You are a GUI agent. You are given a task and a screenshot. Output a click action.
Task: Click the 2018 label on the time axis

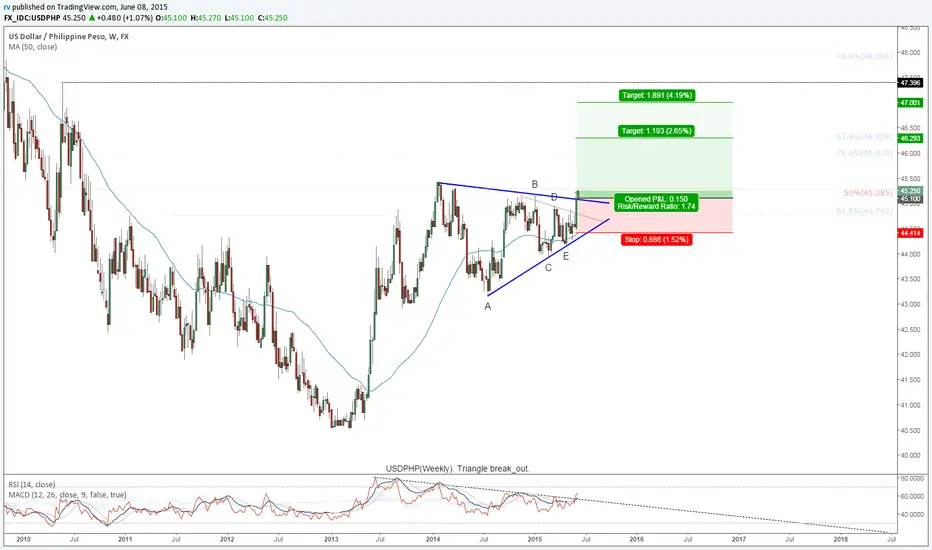coord(840,540)
